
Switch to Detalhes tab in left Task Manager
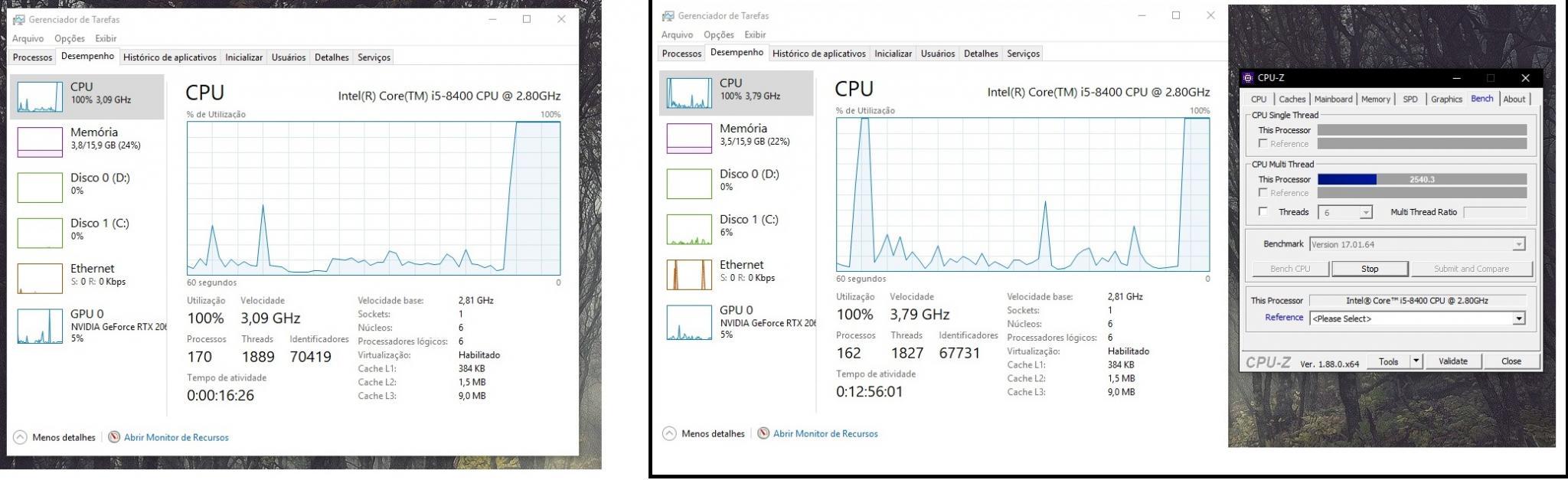[x=332, y=57]
